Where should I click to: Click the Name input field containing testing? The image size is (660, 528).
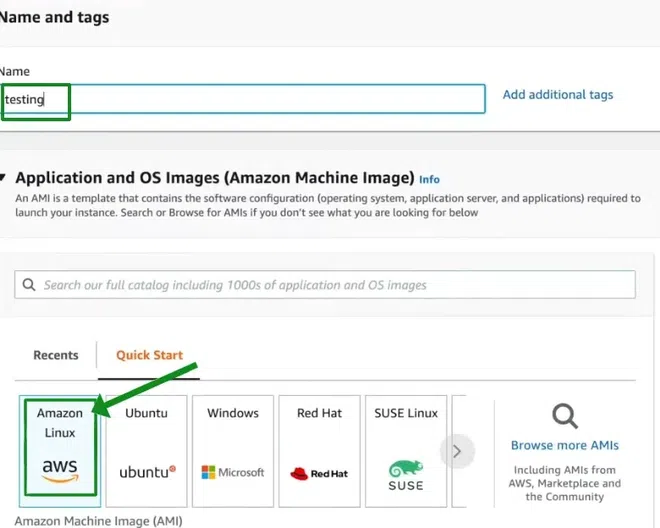pos(242,99)
